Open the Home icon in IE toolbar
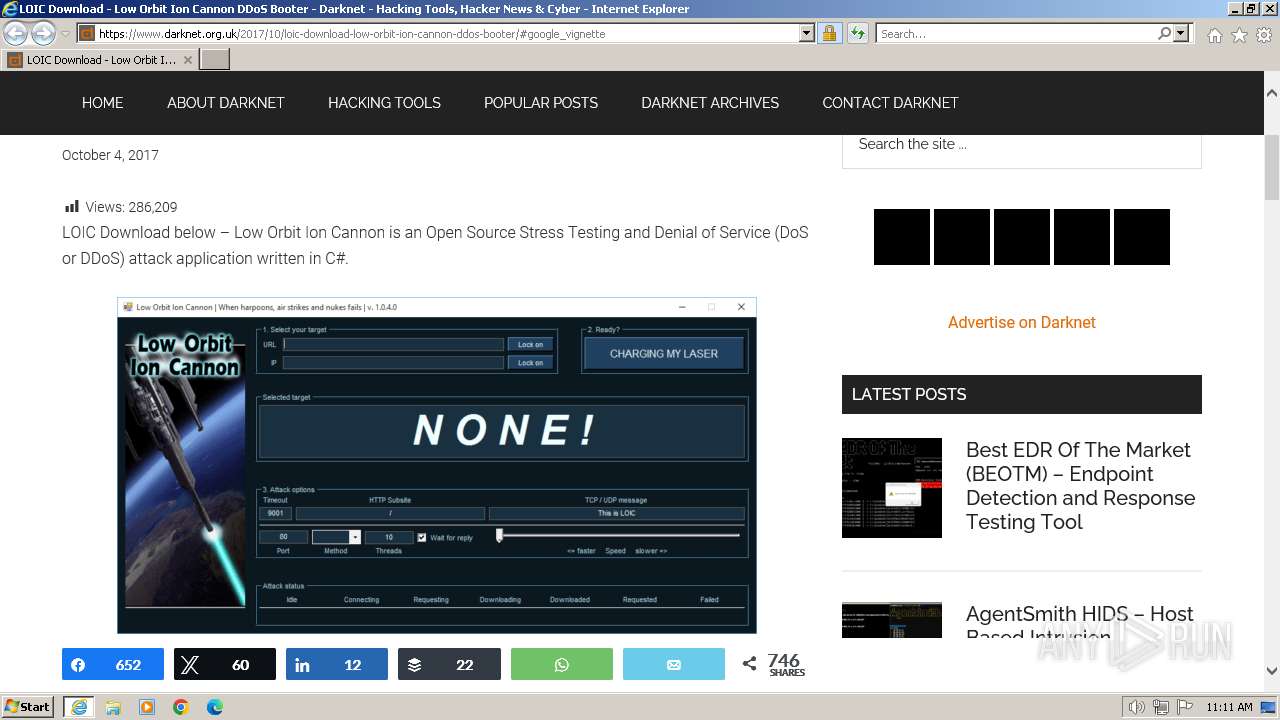 1214,35
